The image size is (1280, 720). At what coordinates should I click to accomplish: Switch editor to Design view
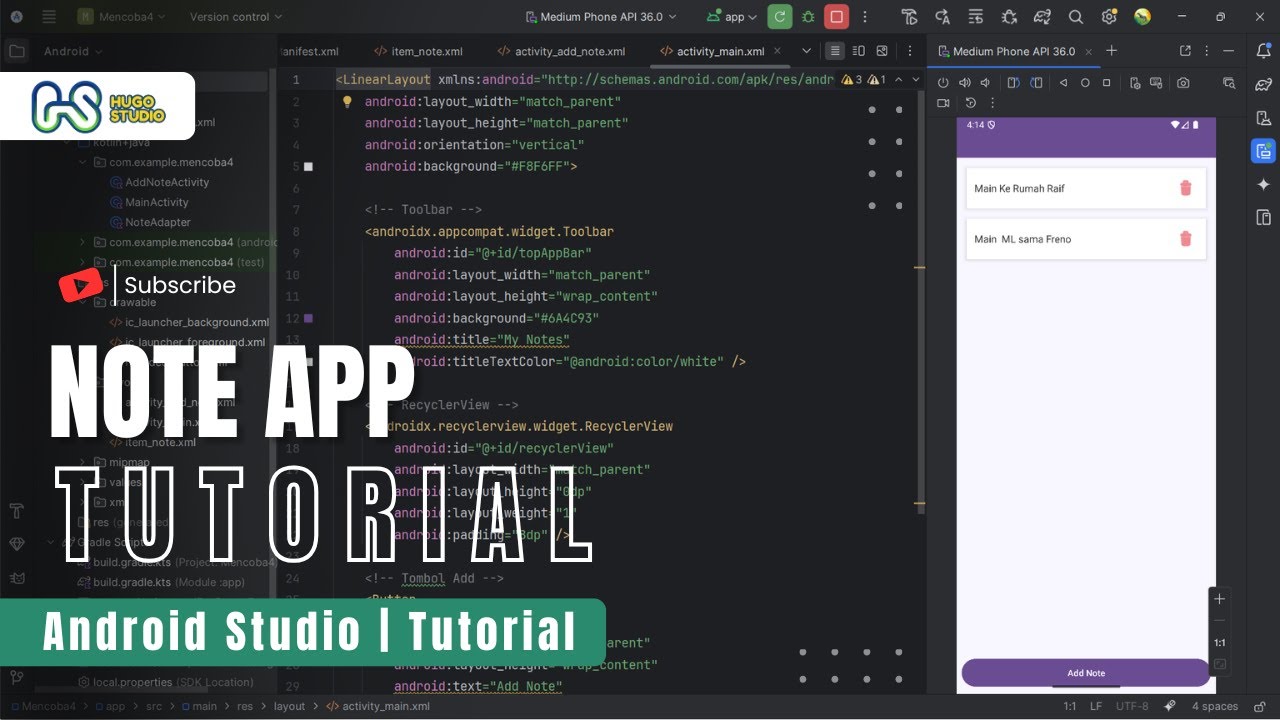(x=882, y=51)
